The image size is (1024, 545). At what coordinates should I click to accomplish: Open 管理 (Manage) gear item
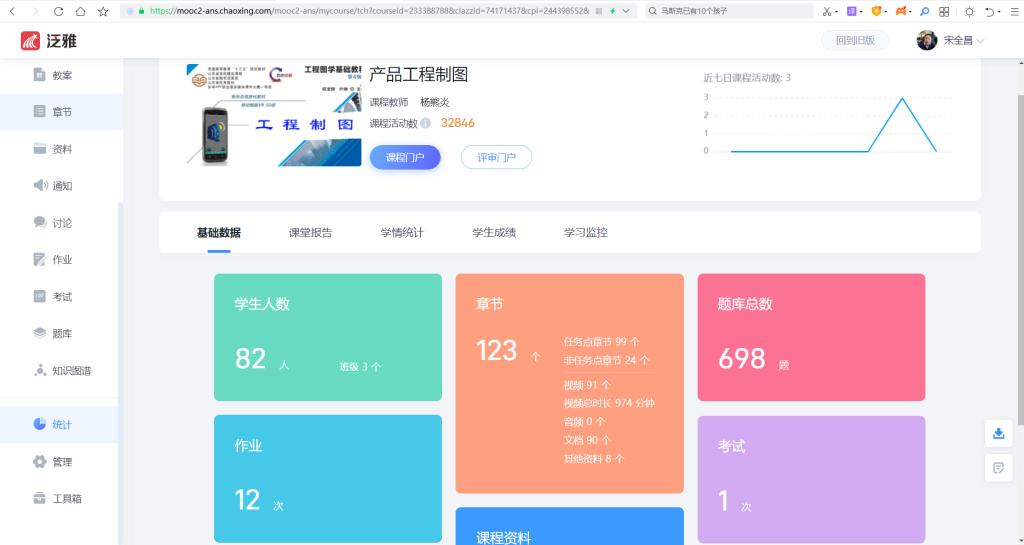click(60, 462)
